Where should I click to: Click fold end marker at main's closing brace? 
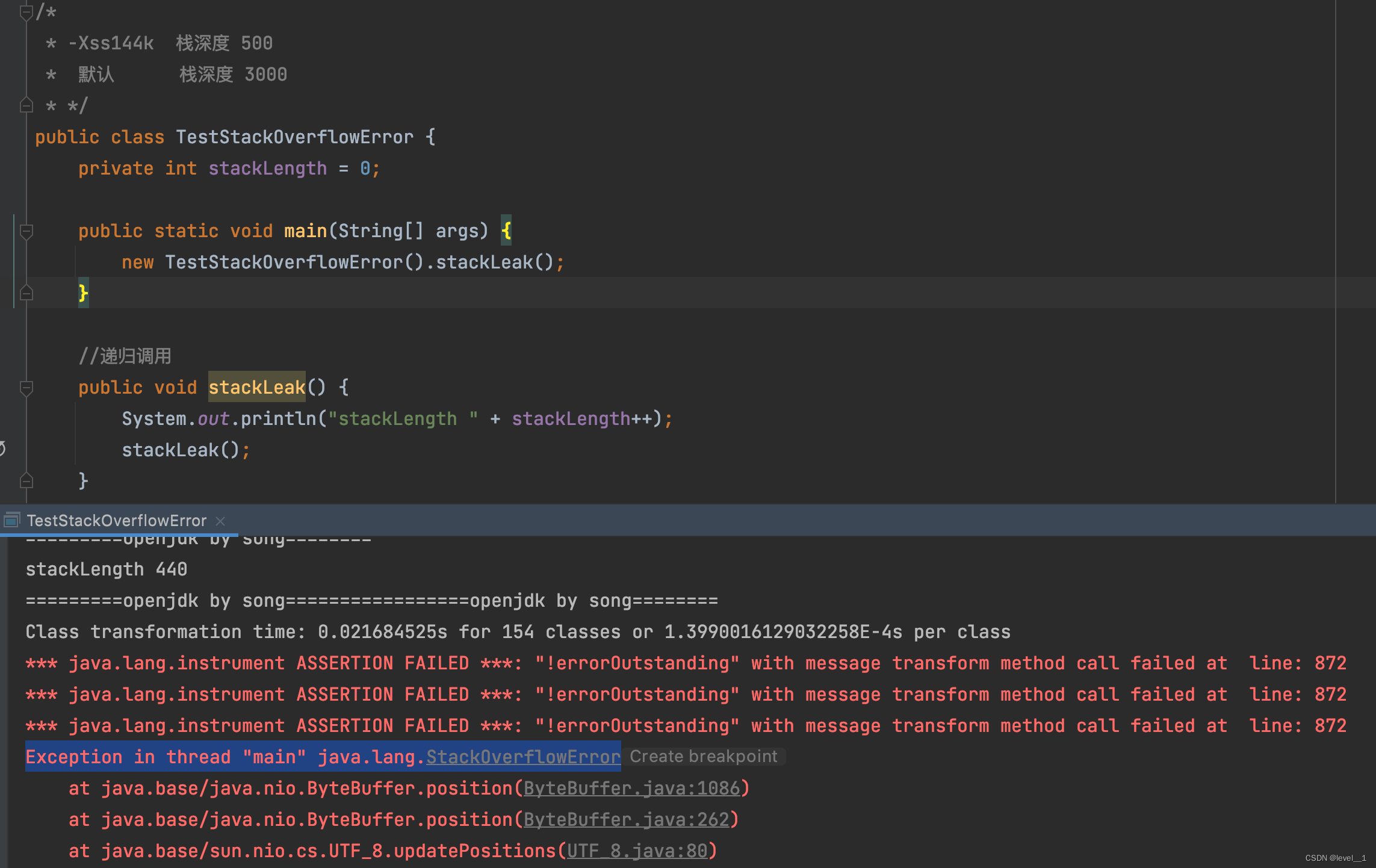[26, 294]
